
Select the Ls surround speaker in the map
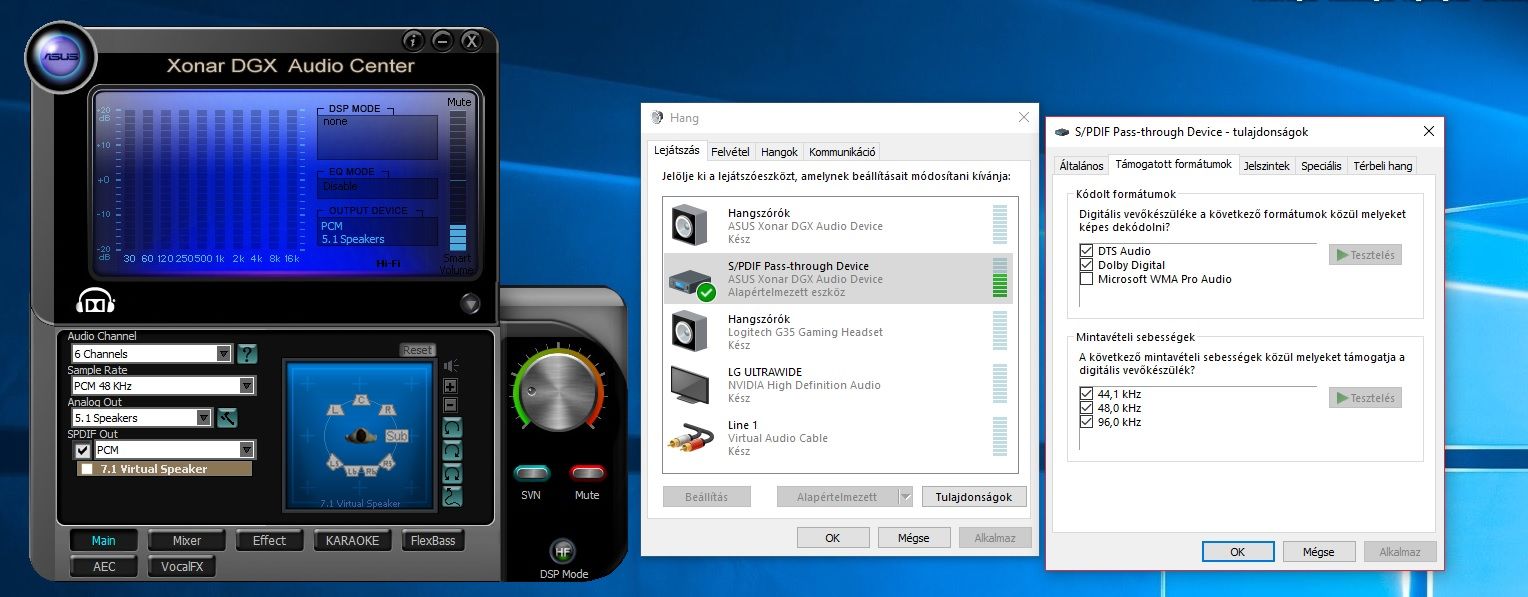pos(335,463)
